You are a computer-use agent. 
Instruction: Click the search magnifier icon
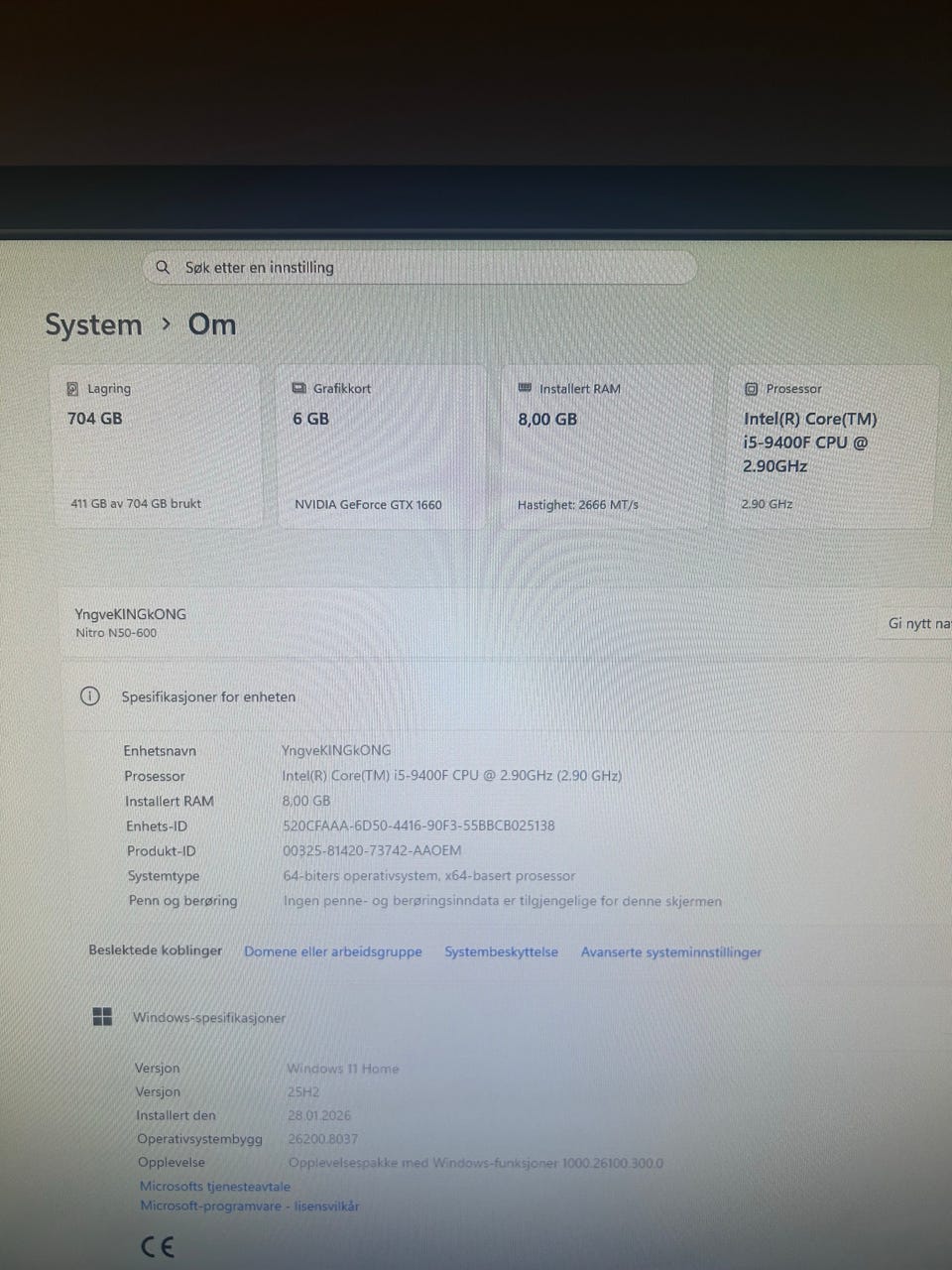click(x=163, y=267)
